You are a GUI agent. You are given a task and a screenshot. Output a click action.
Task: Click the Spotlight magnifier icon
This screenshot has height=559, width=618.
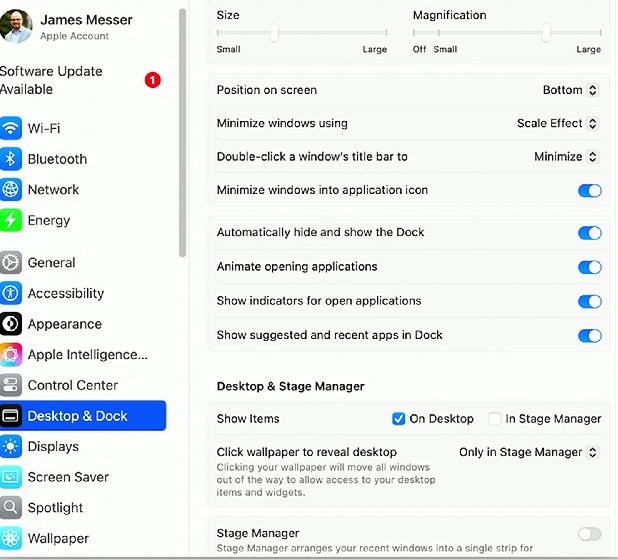(x=11, y=507)
